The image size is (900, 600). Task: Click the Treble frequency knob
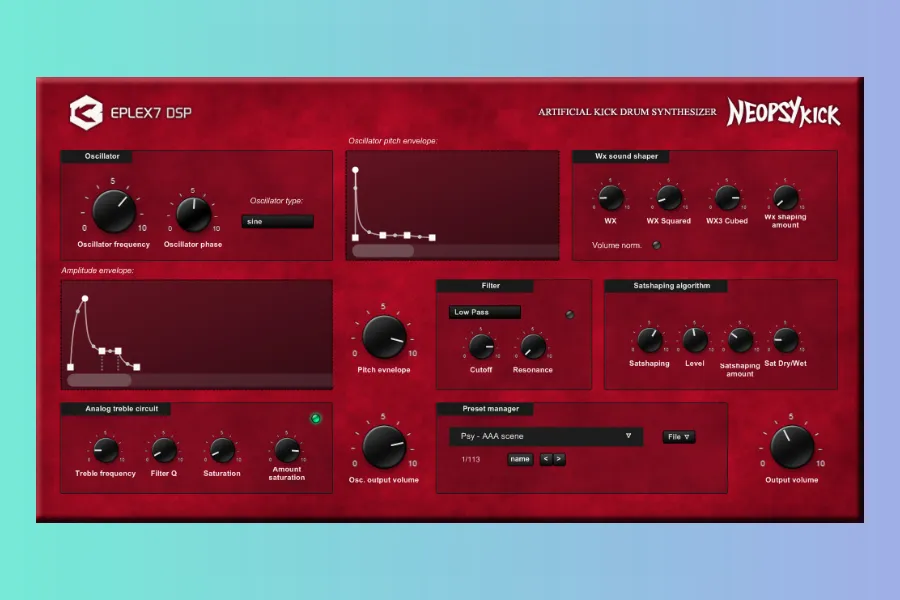tap(105, 451)
